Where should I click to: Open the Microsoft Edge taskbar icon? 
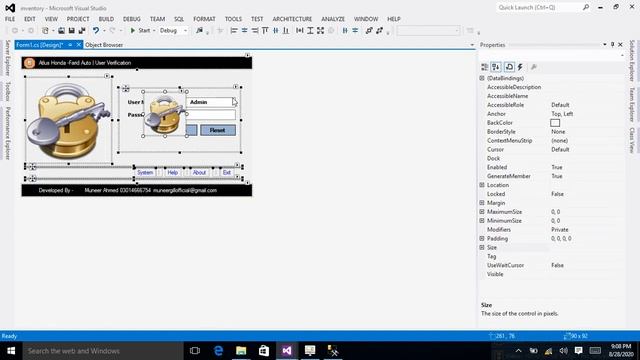[x=218, y=351]
